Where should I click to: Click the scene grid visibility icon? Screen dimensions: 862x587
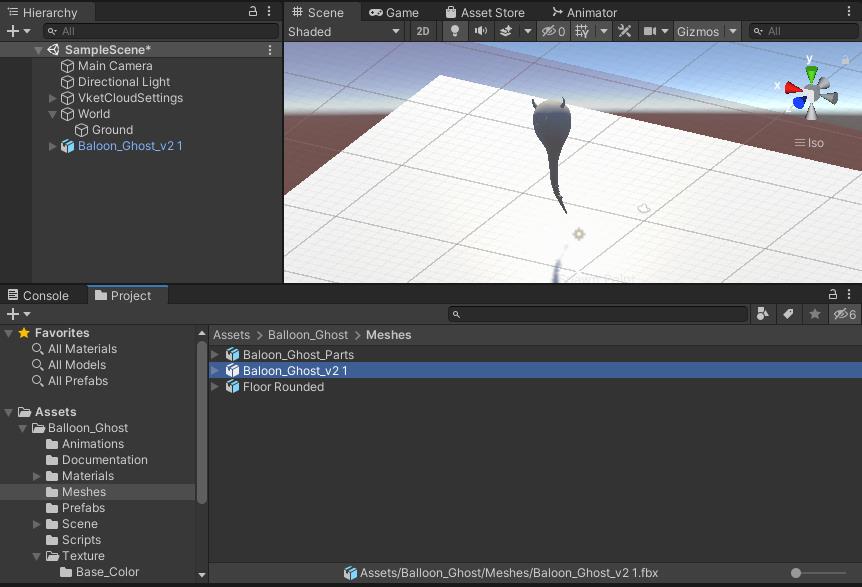tap(583, 31)
